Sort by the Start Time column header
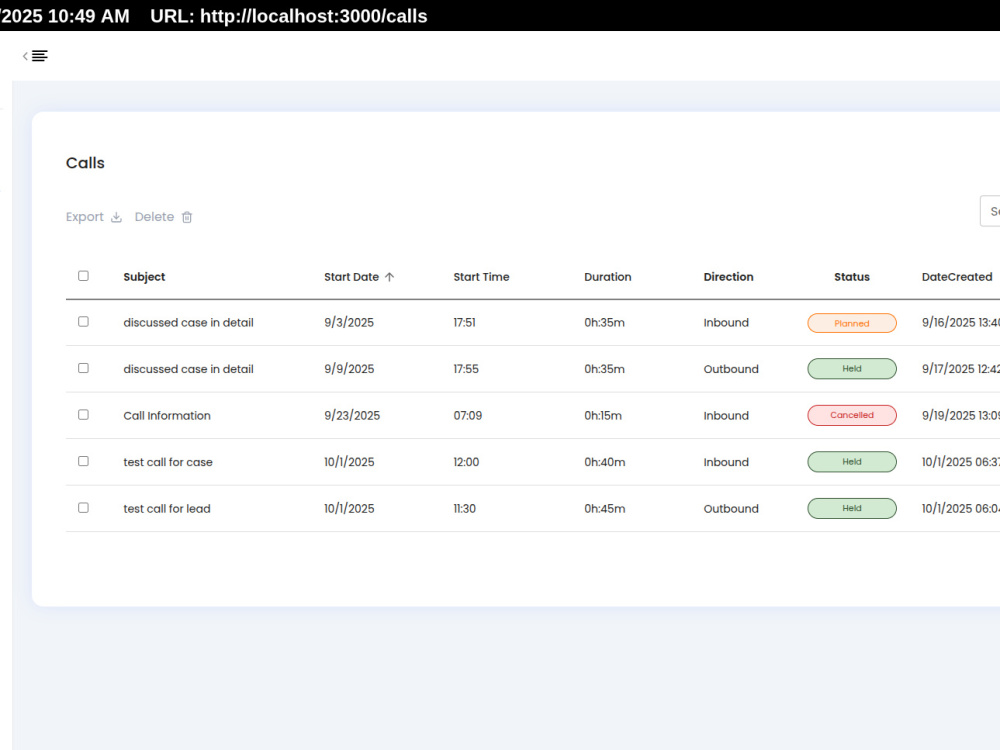 (x=482, y=277)
